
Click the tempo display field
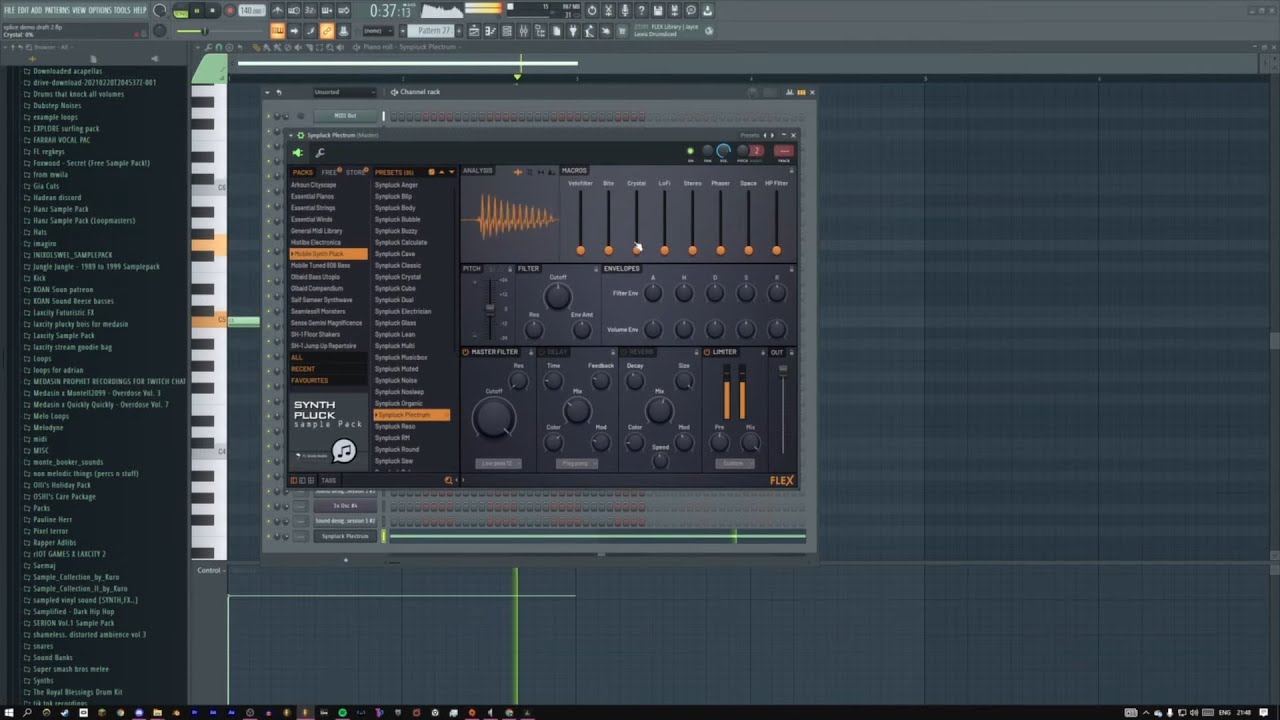point(251,11)
